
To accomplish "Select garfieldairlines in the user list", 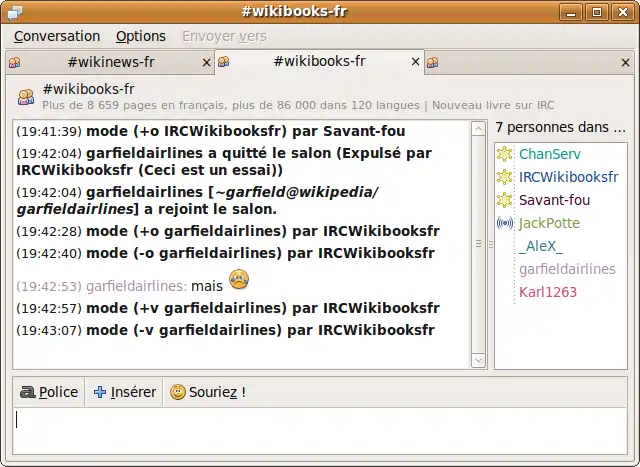I will point(567,269).
